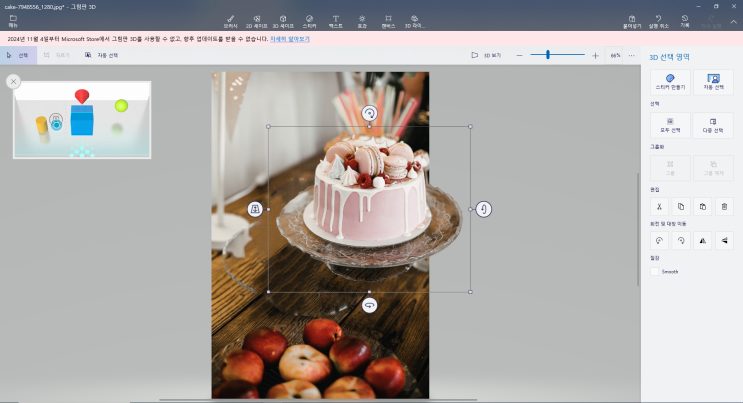Viewport: 743px width, 403px height.
Task: Select the Brushes tool in top ribbon
Action: click(x=231, y=20)
